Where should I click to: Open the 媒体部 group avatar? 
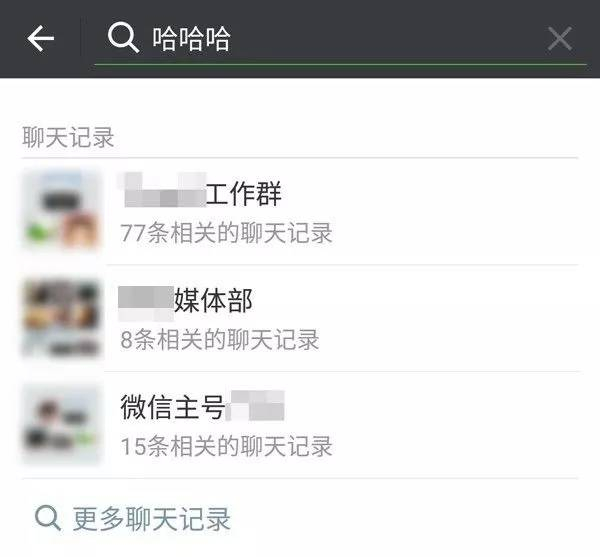click(x=62, y=318)
